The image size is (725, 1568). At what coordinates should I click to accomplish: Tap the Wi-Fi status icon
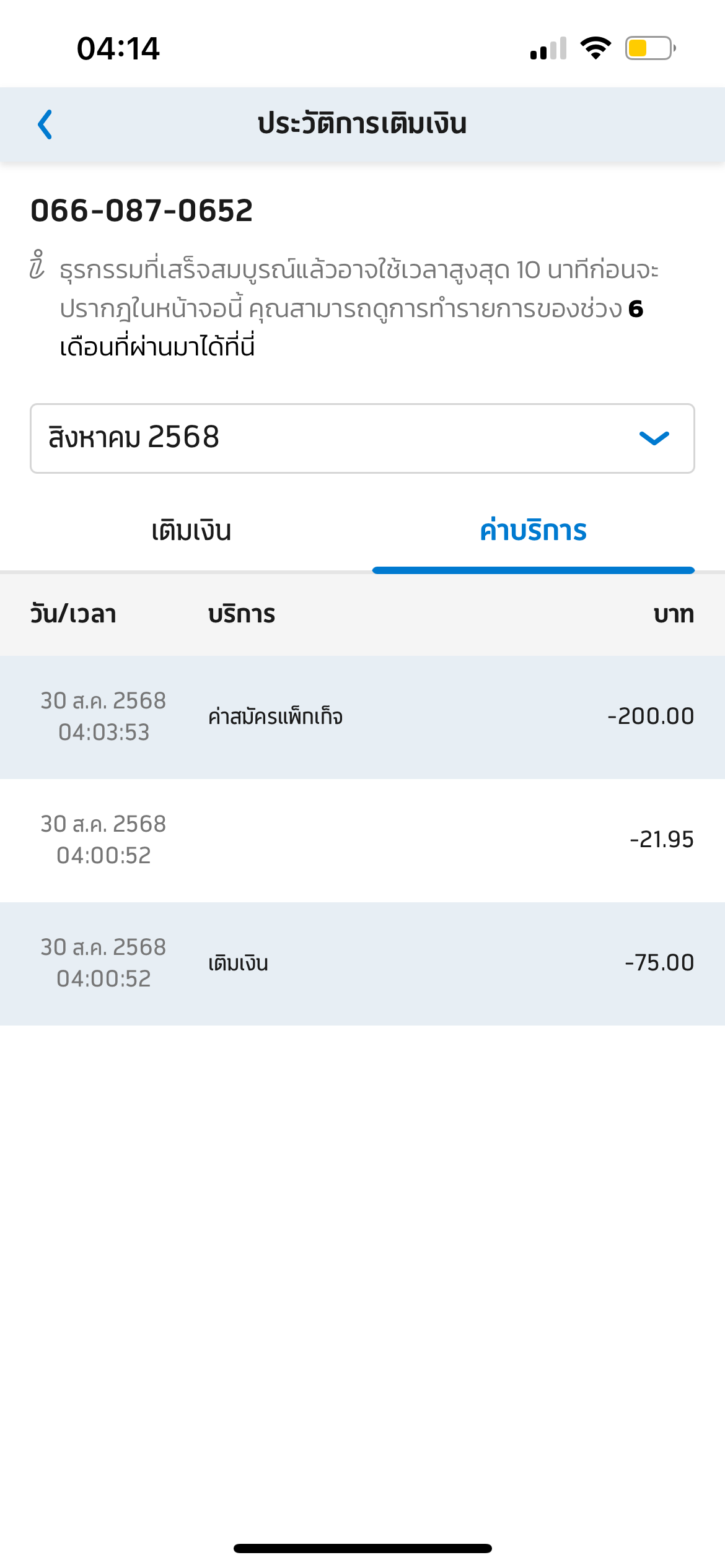tap(595, 48)
